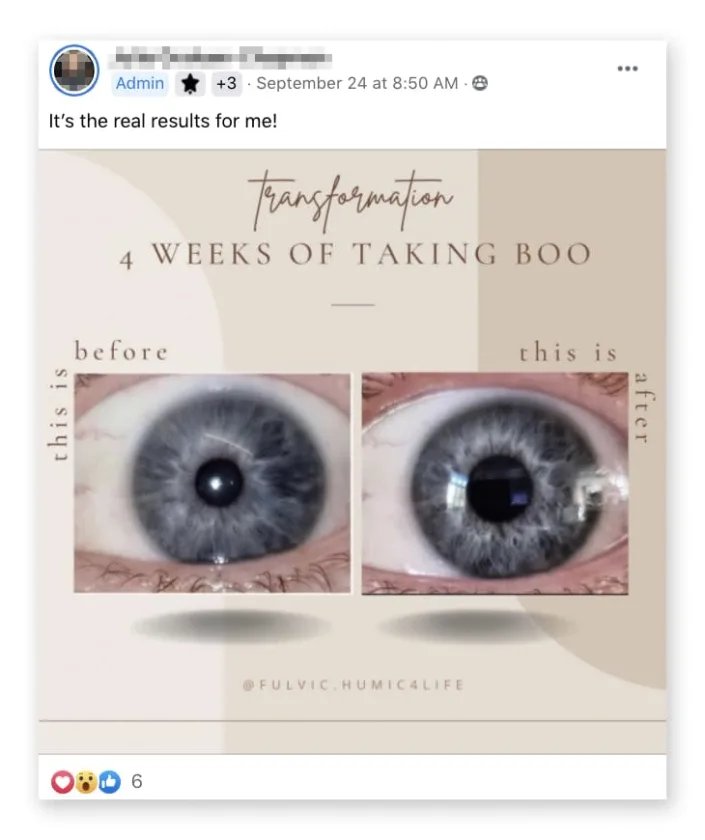This screenshot has width=705, height=840.
Task: Open the before eye photo
Action: 212,483
